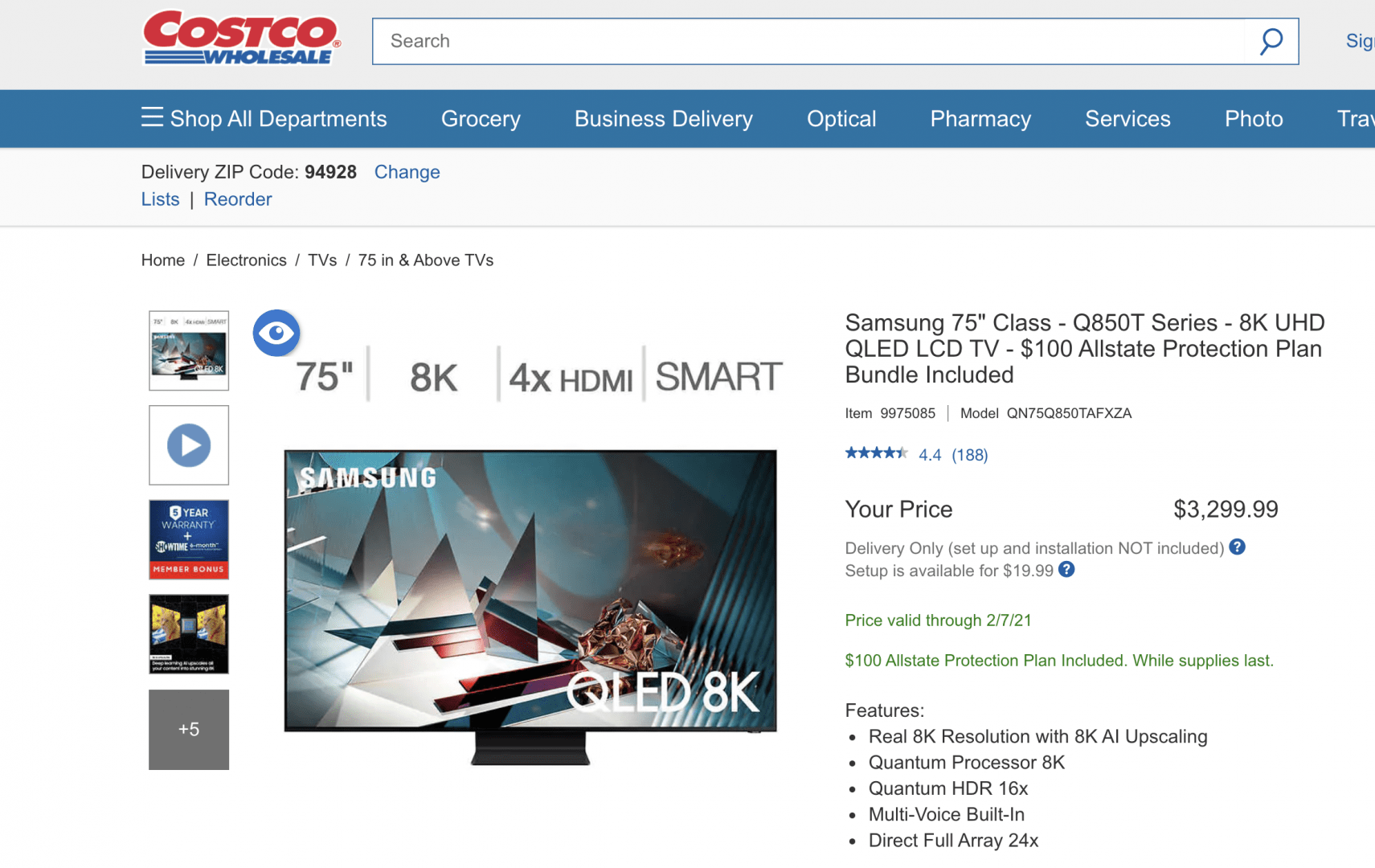
Task: Open delivery info help question mark
Action: tap(1238, 547)
